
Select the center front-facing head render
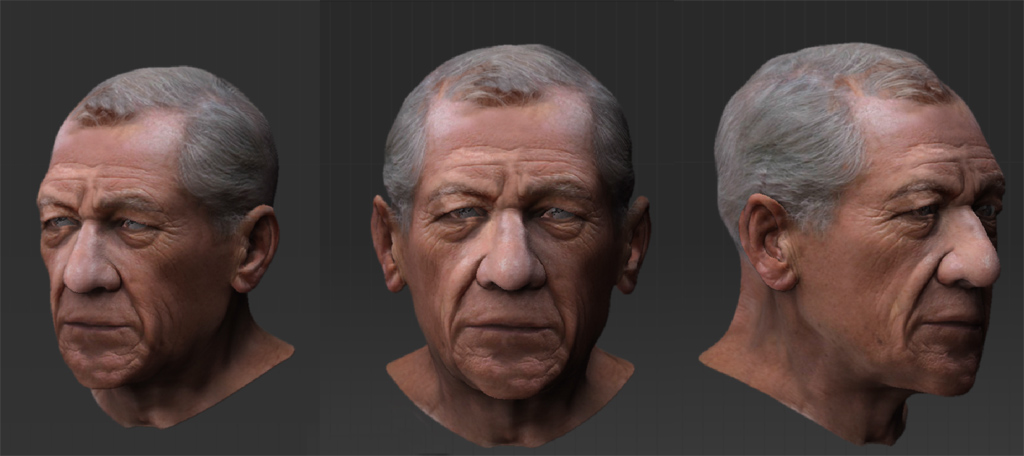point(510,246)
